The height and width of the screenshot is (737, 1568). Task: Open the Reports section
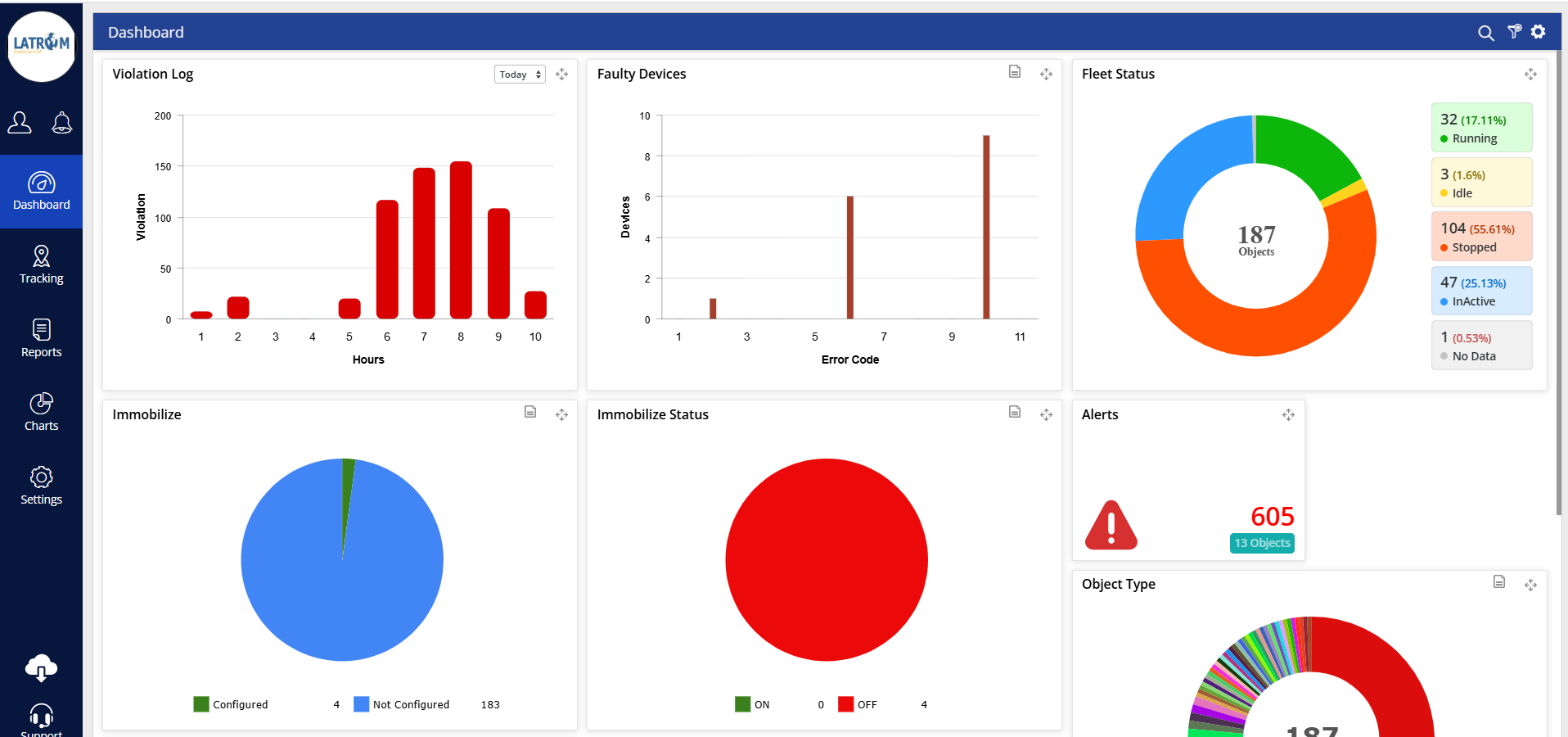(x=41, y=339)
